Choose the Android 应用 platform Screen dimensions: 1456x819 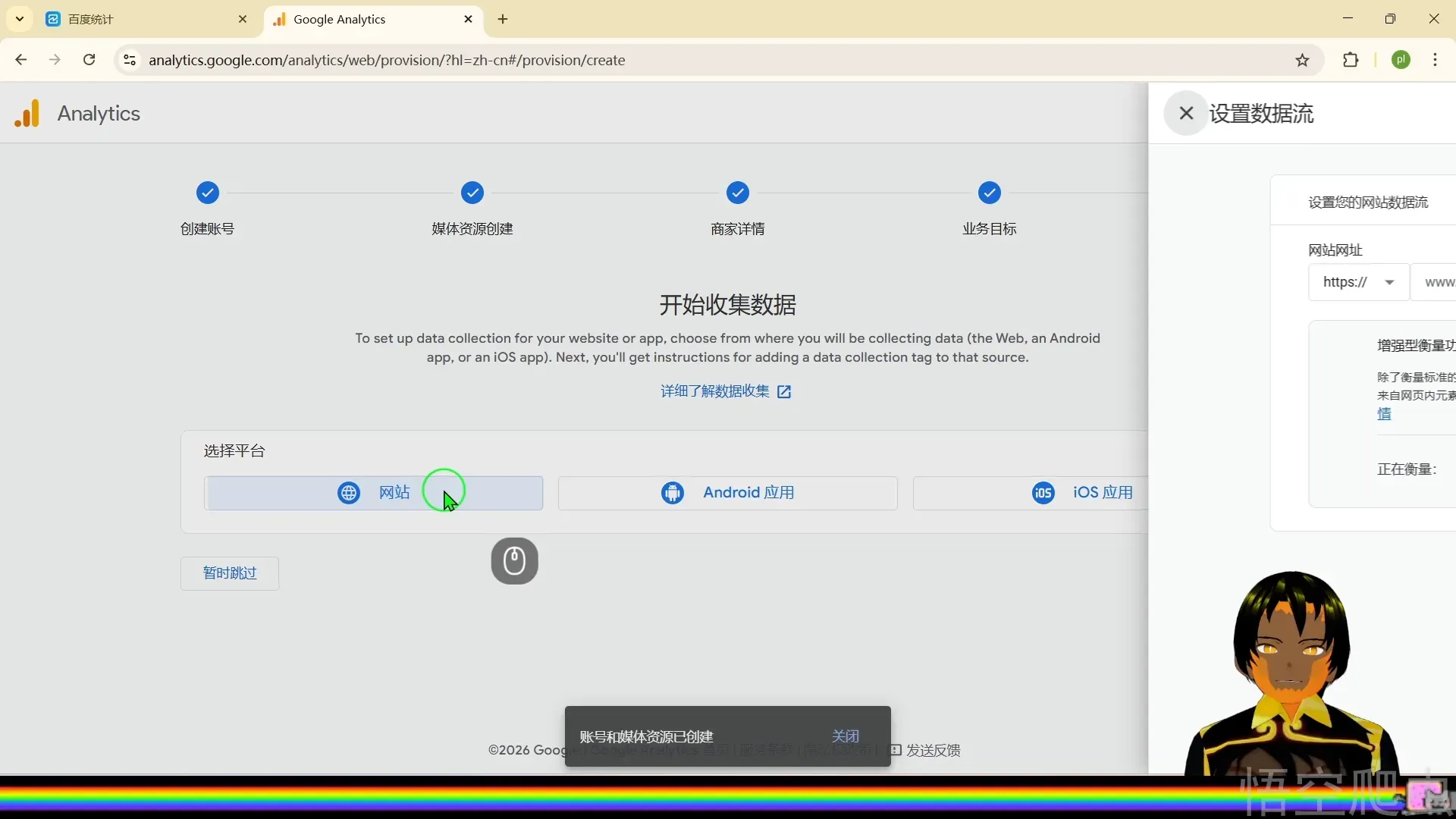point(727,493)
